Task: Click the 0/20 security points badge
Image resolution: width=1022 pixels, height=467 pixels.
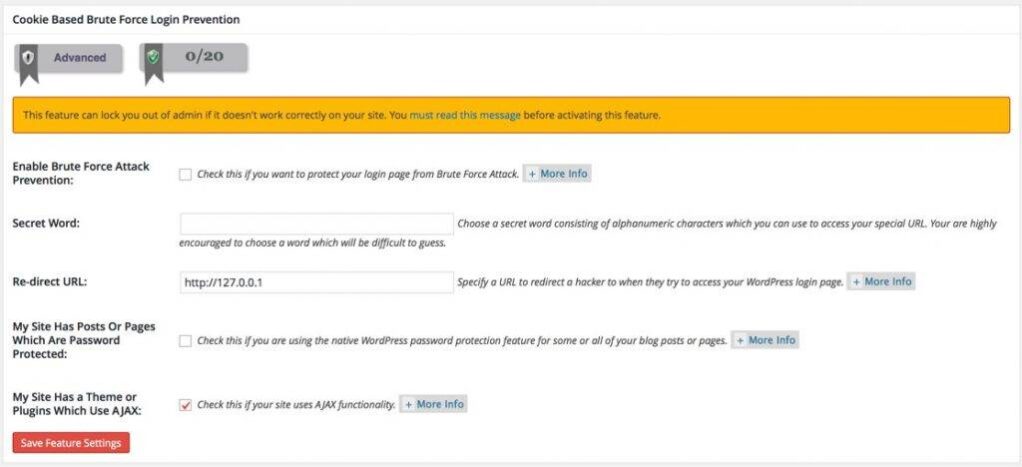Action: [x=204, y=57]
